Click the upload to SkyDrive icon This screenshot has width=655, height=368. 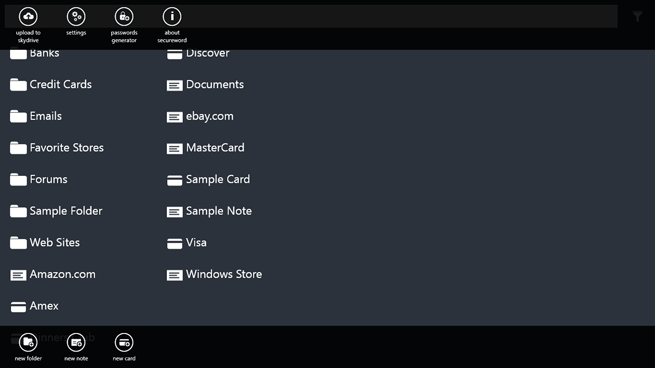click(28, 17)
